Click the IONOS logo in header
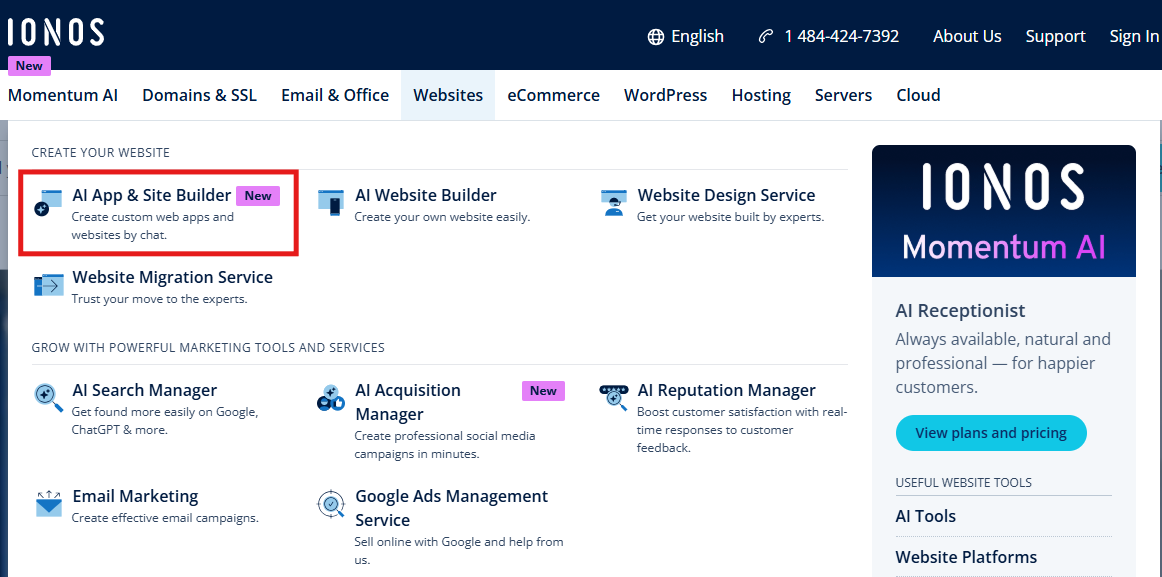The image size is (1162, 577). 56,33
